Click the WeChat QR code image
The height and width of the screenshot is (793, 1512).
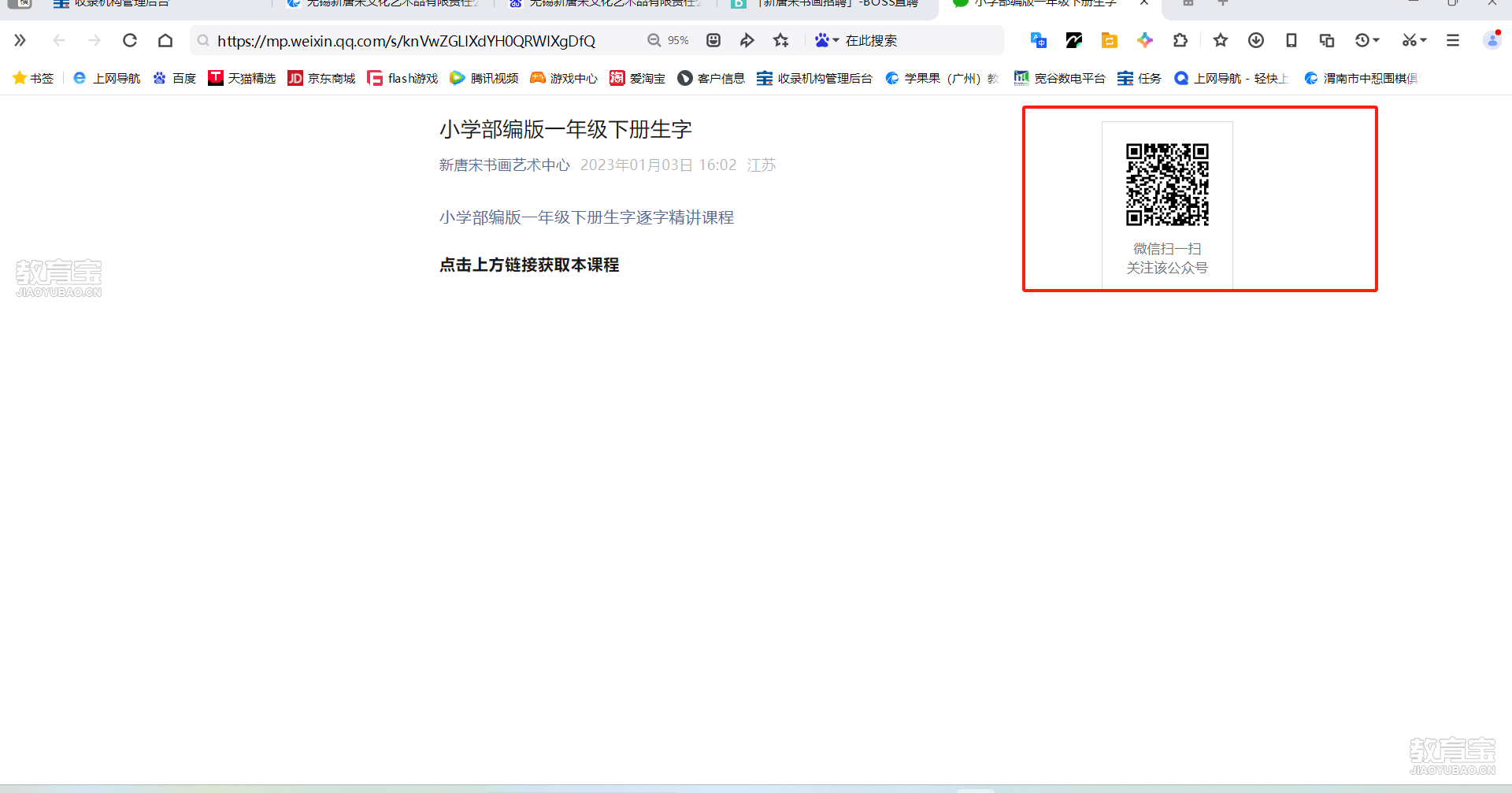point(1167,185)
